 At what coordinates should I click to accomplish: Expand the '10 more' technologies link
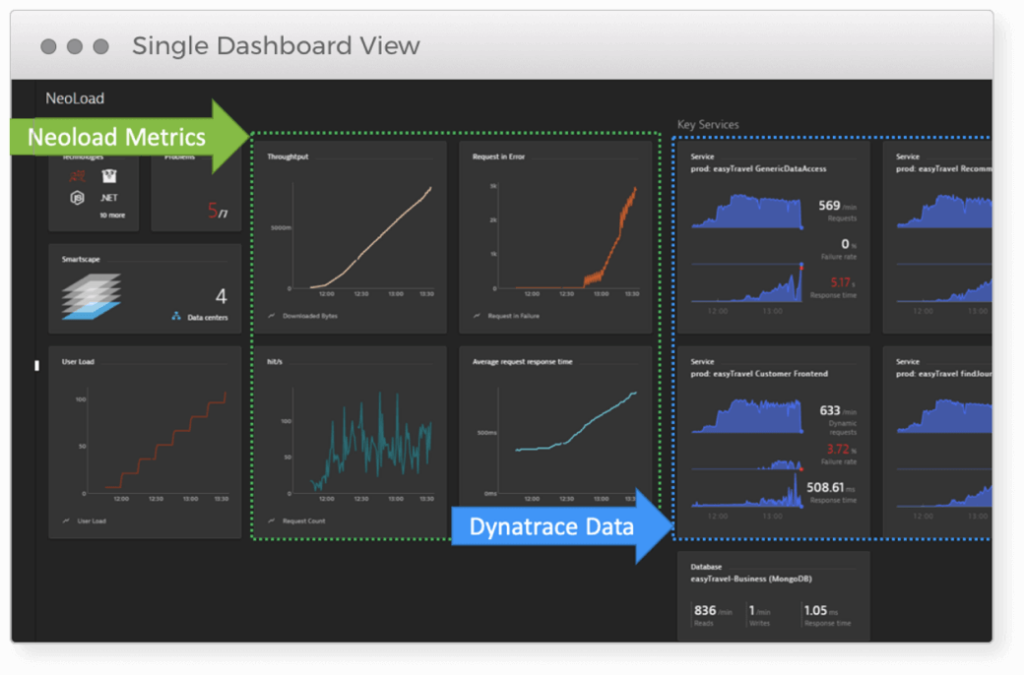point(111,215)
